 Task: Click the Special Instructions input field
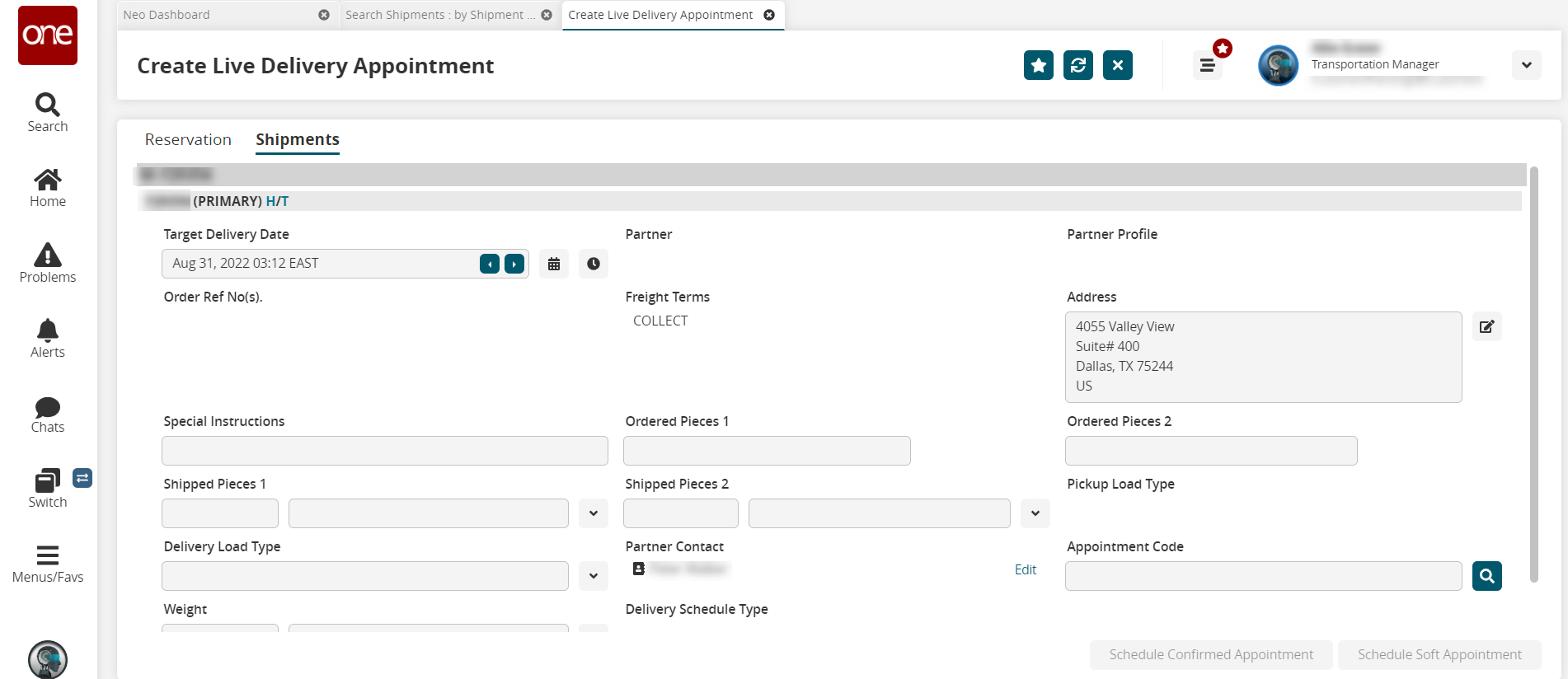coord(384,451)
